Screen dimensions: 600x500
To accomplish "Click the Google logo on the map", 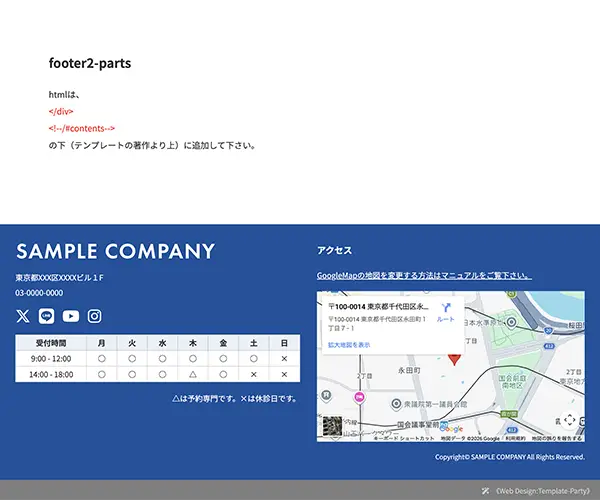I will point(450,429).
